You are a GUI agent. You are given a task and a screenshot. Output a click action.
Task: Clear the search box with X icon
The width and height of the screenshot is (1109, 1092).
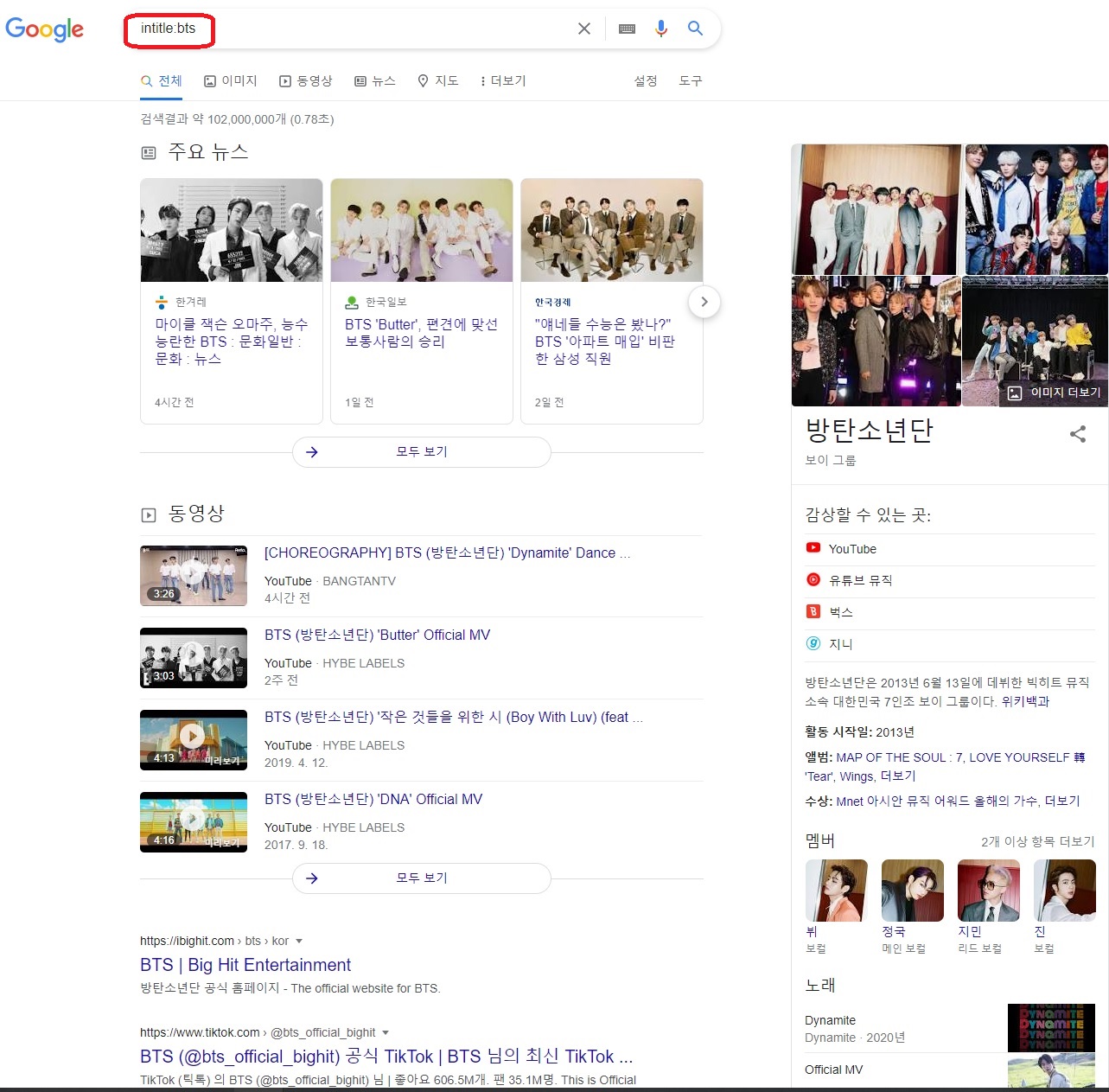click(x=584, y=29)
